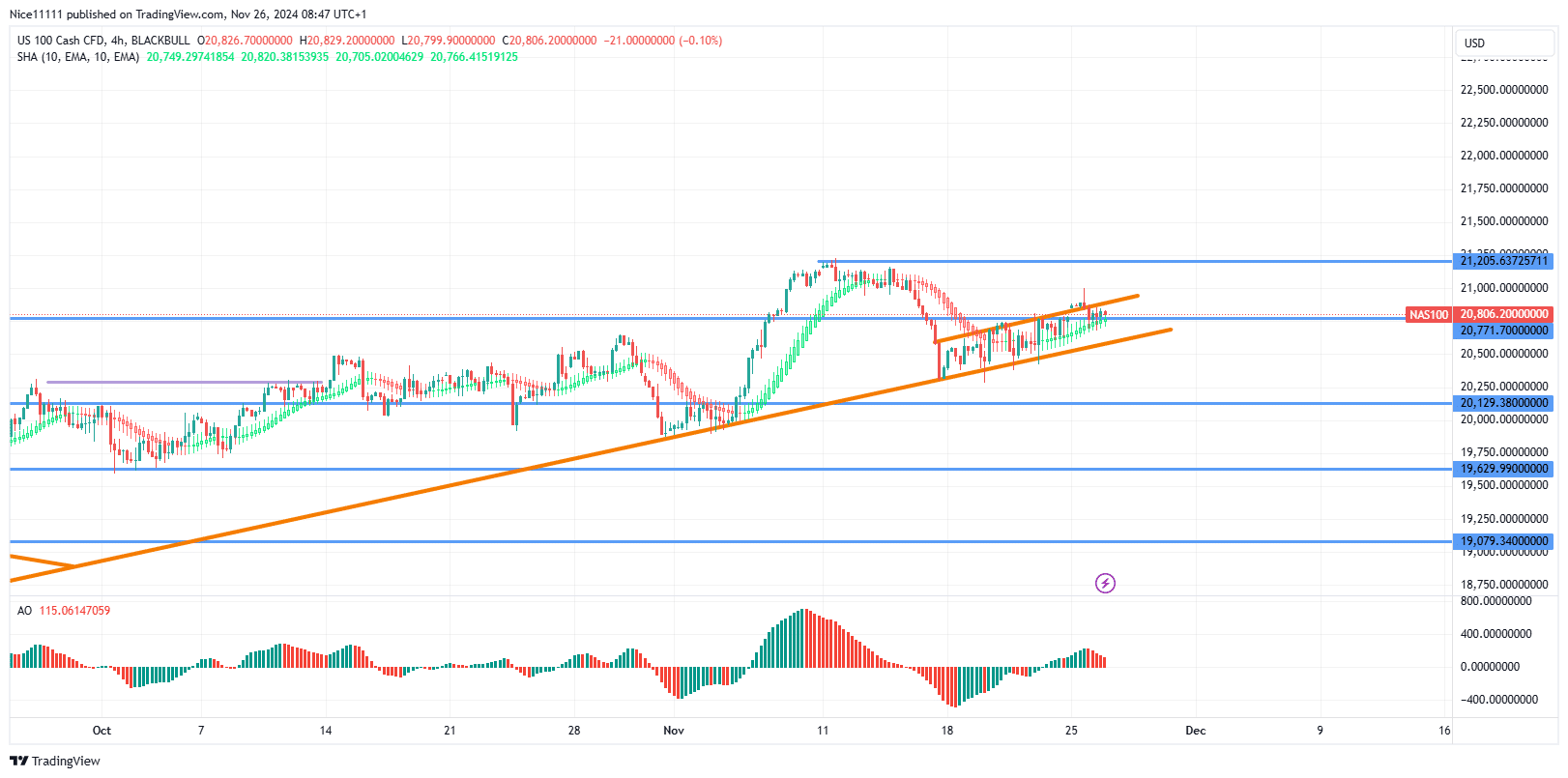
Task: Select the 19,079.34000000 level label
Action: click(x=1504, y=541)
